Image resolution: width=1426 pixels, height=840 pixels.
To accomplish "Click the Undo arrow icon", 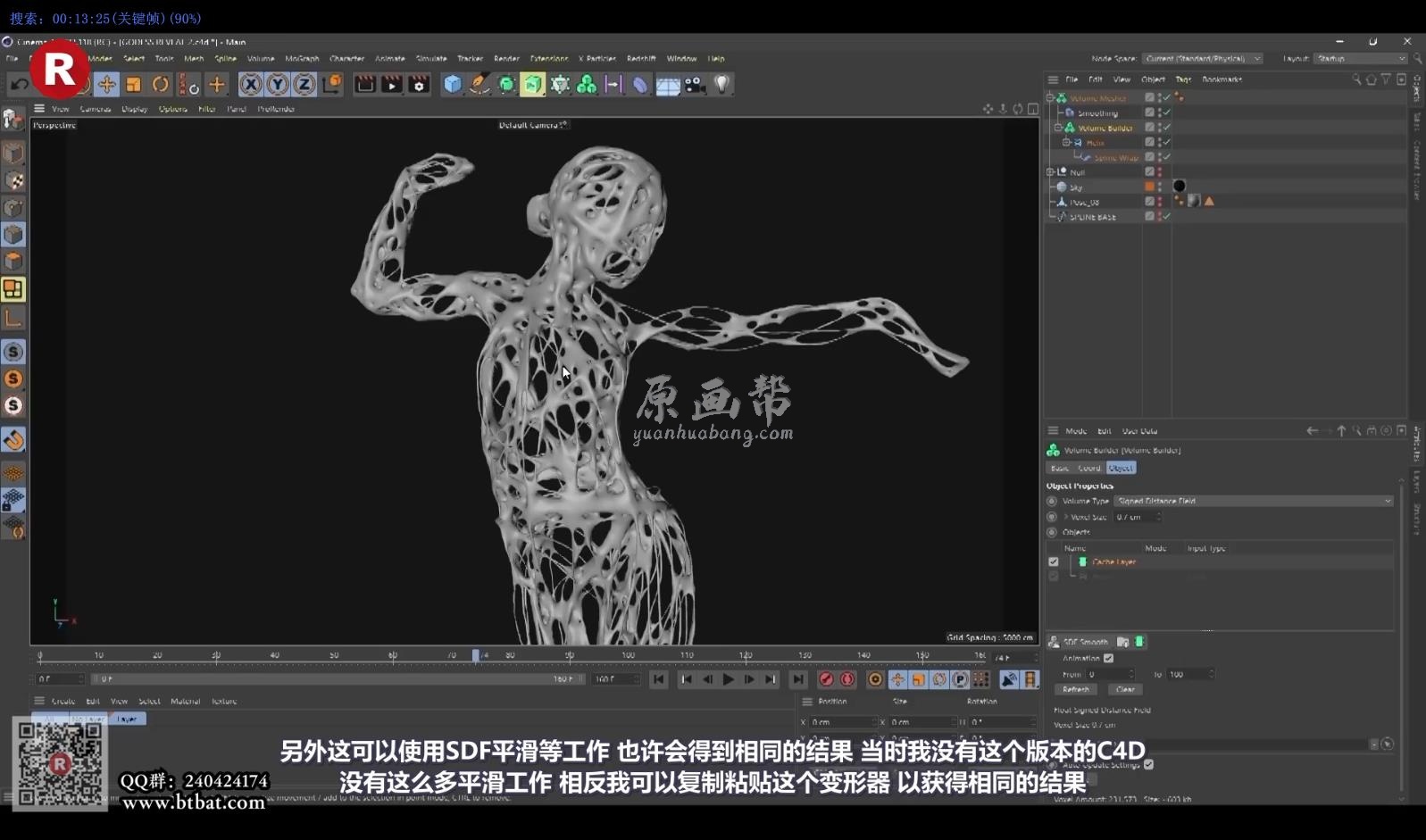I will (19, 85).
